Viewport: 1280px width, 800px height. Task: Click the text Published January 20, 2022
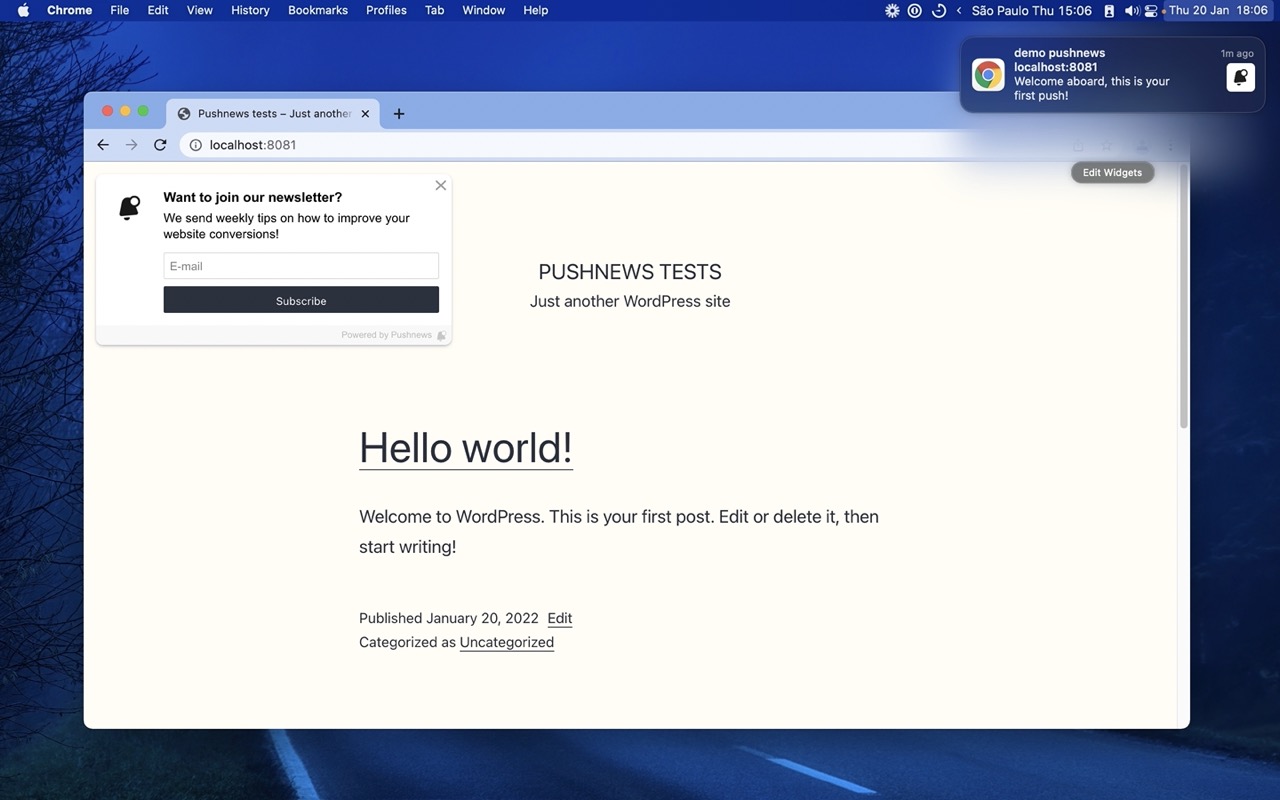point(449,618)
